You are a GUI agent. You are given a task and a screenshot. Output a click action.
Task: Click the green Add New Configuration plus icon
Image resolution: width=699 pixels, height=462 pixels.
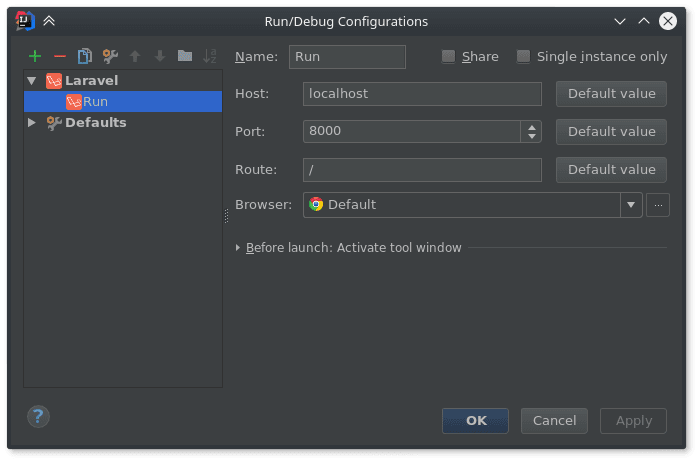pos(35,56)
